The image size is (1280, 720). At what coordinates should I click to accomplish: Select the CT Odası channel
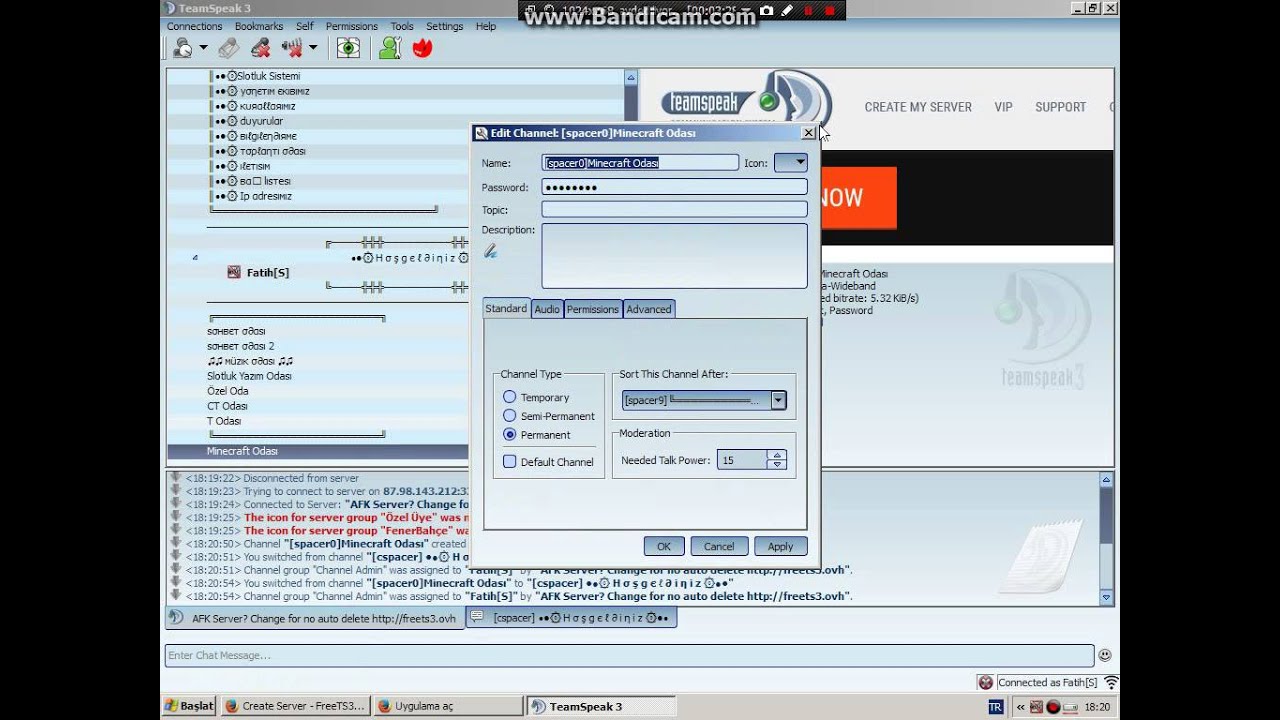coord(227,406)
